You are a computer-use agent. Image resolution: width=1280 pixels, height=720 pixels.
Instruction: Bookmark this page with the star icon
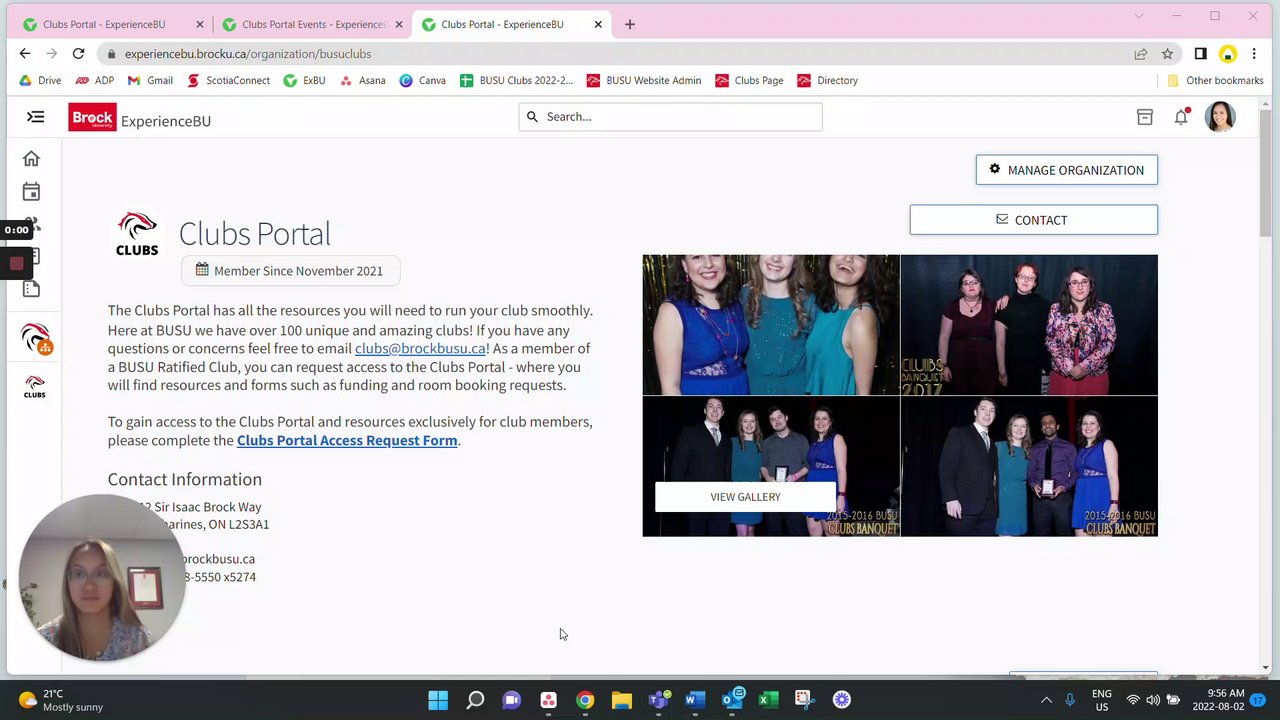point(1167,54)
